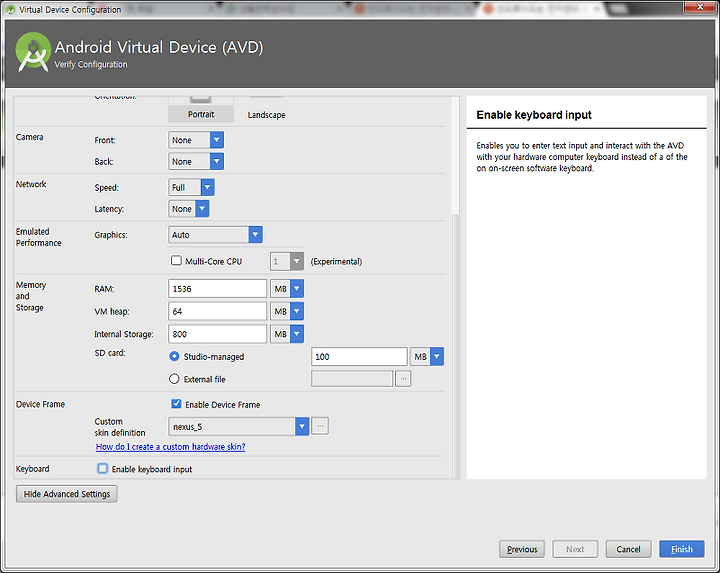Click the RAM value field
This screenshot has height=573, width=720.
[x=218, y=289]
